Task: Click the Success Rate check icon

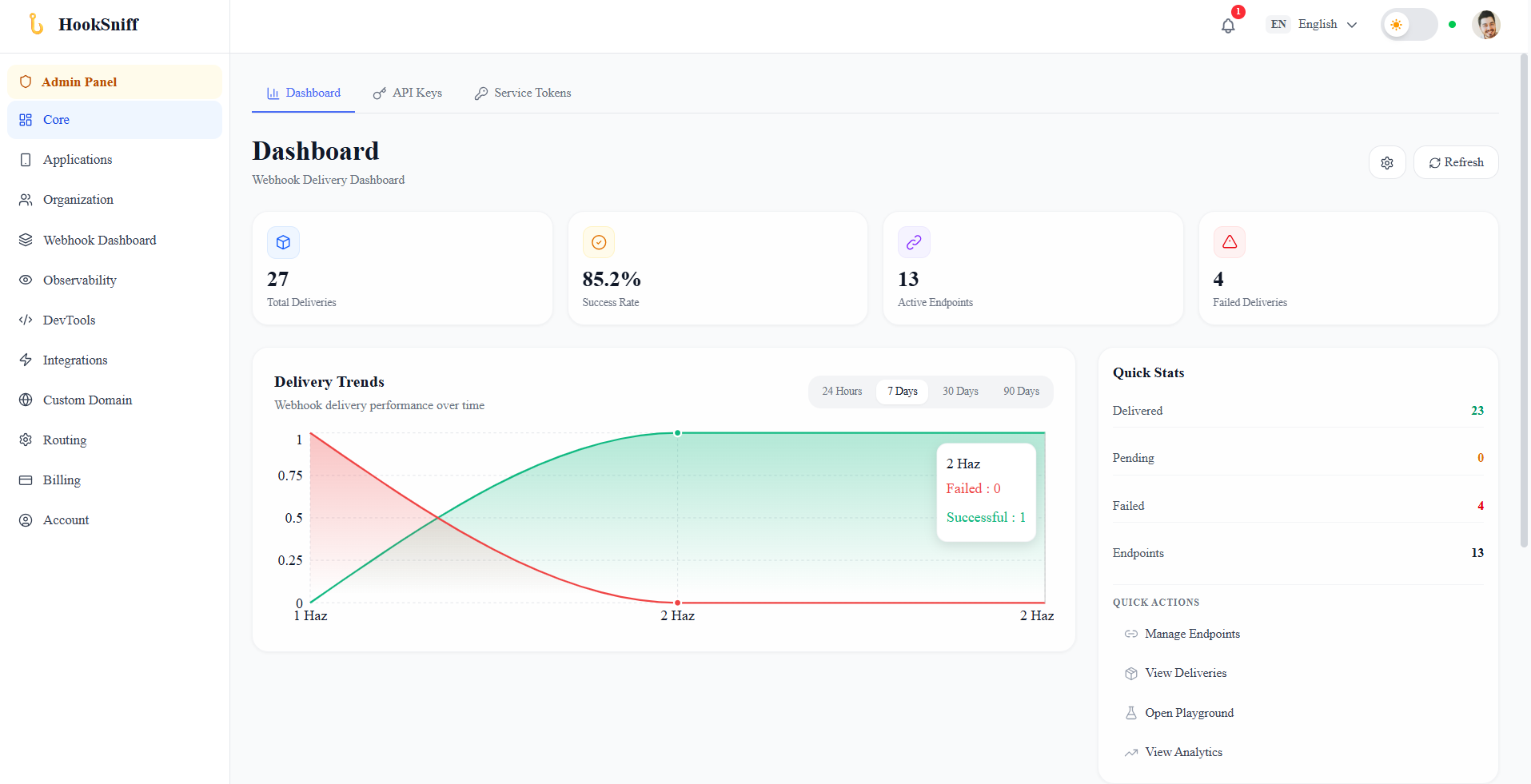Action: (x=599, y=242)
